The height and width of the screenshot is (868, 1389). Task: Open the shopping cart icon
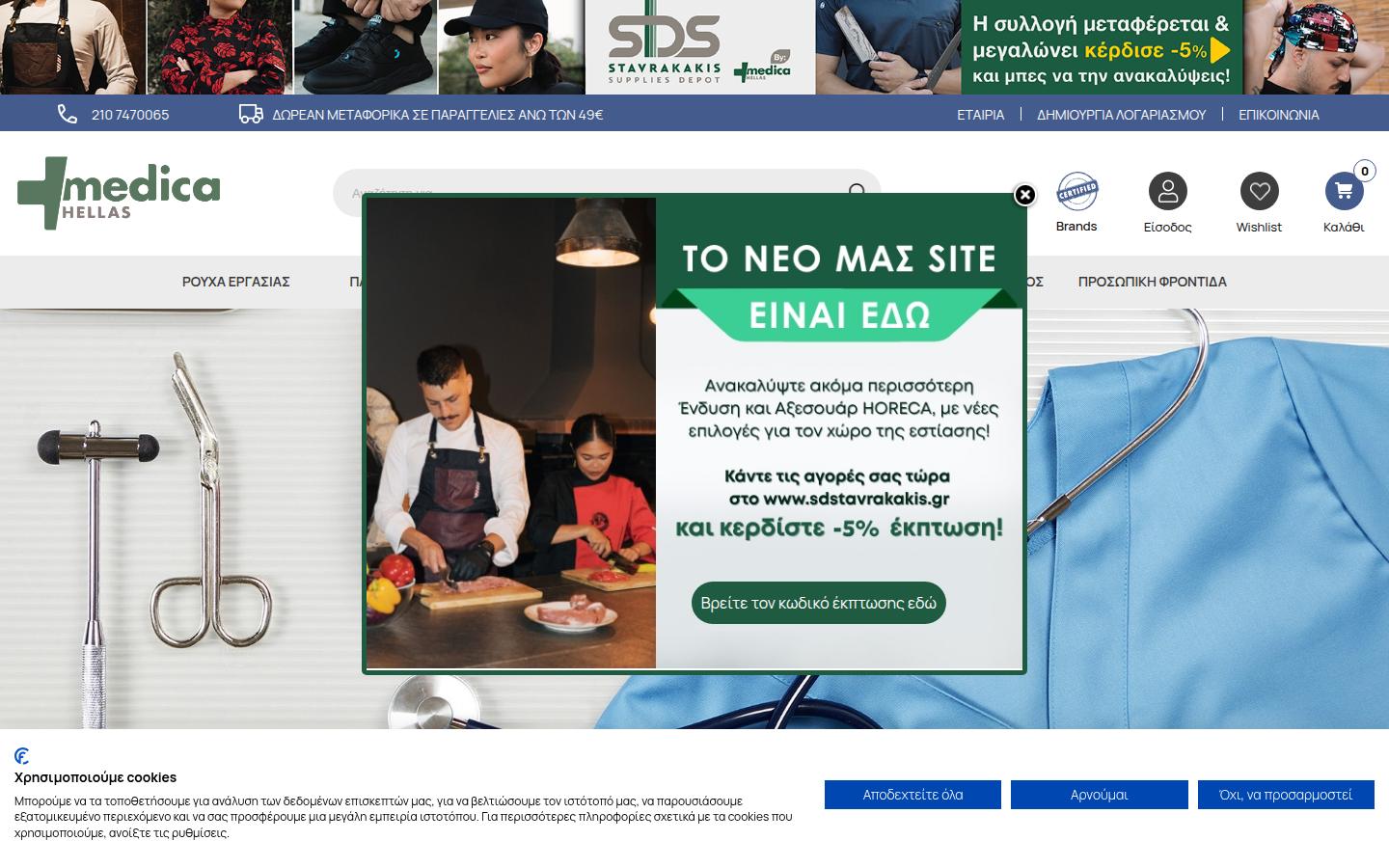(x=1344, y=191)
